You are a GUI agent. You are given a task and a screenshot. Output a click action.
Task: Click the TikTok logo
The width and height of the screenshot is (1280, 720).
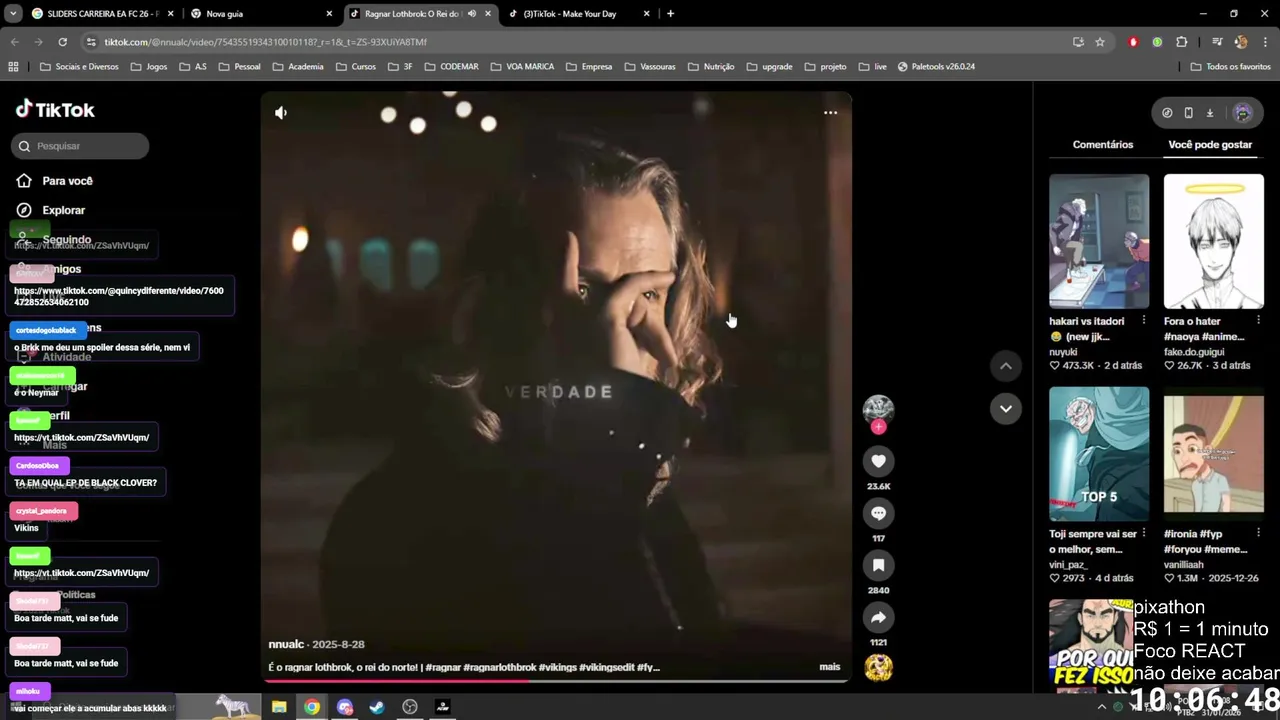pos(55,110)
